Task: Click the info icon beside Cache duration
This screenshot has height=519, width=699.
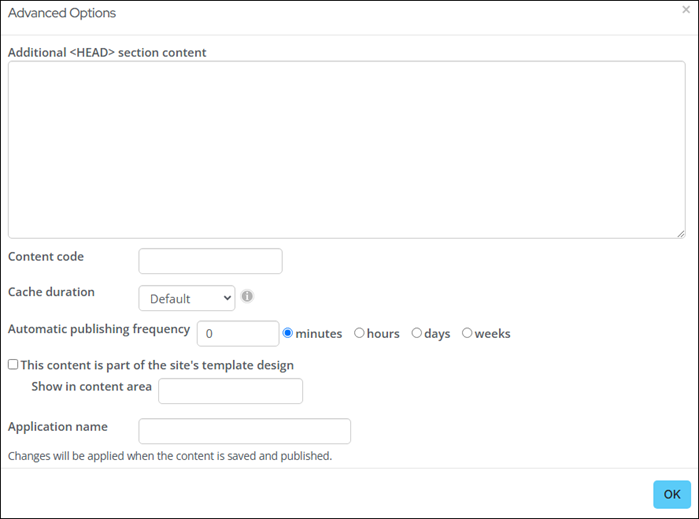Action: (x=247, y=296)
